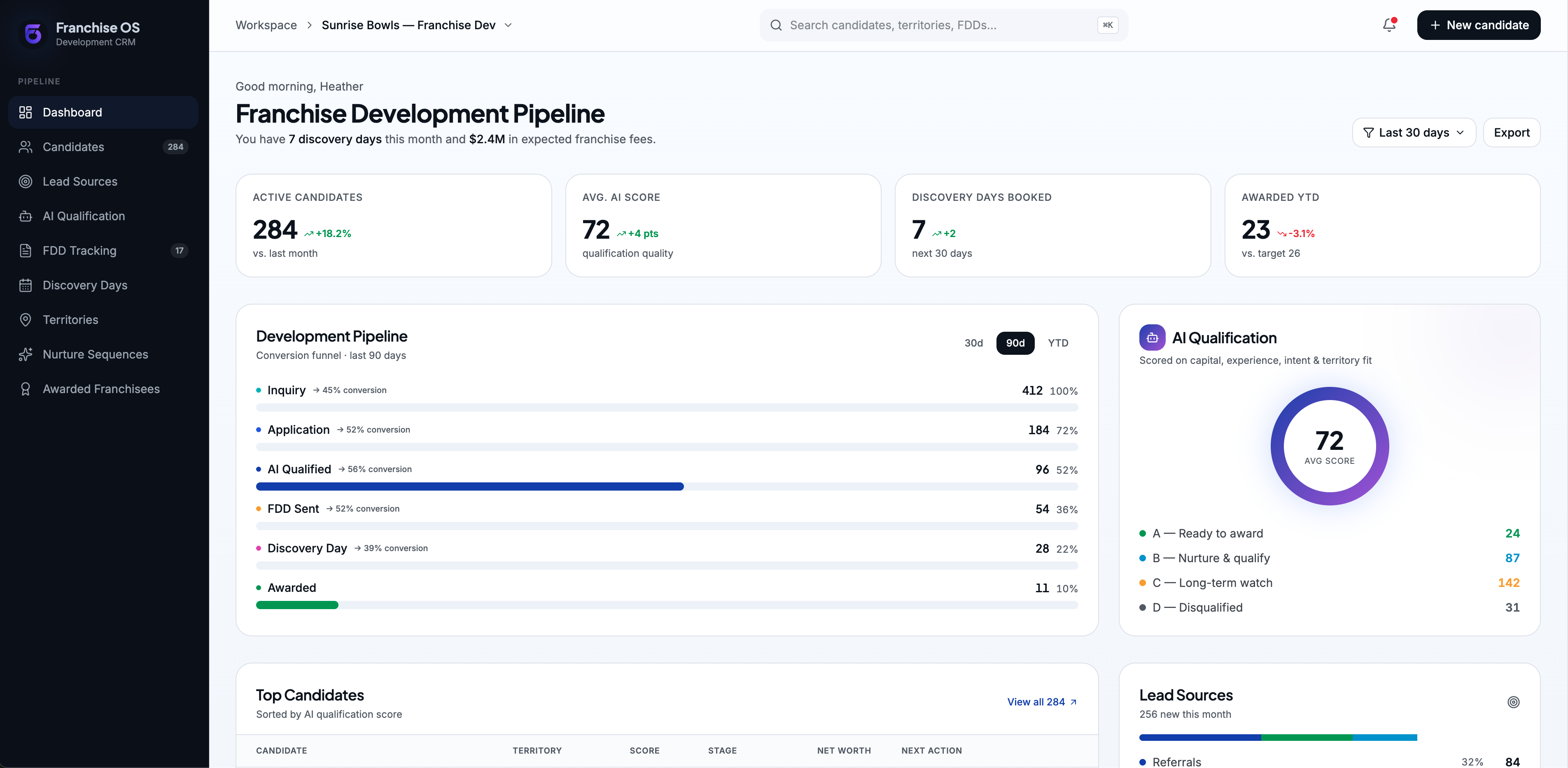Expand the Sunrise Bowls workspace switcher
The width and height of the screenshot is (1568, 768).
(417, 25)
